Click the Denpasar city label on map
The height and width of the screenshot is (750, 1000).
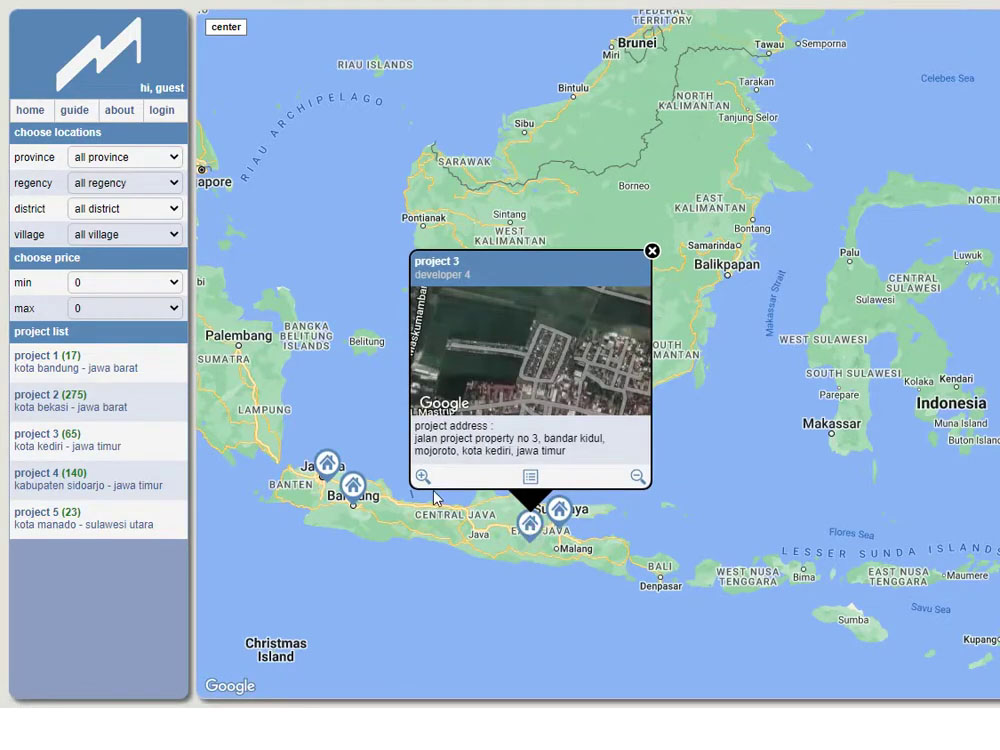(661, 586)
